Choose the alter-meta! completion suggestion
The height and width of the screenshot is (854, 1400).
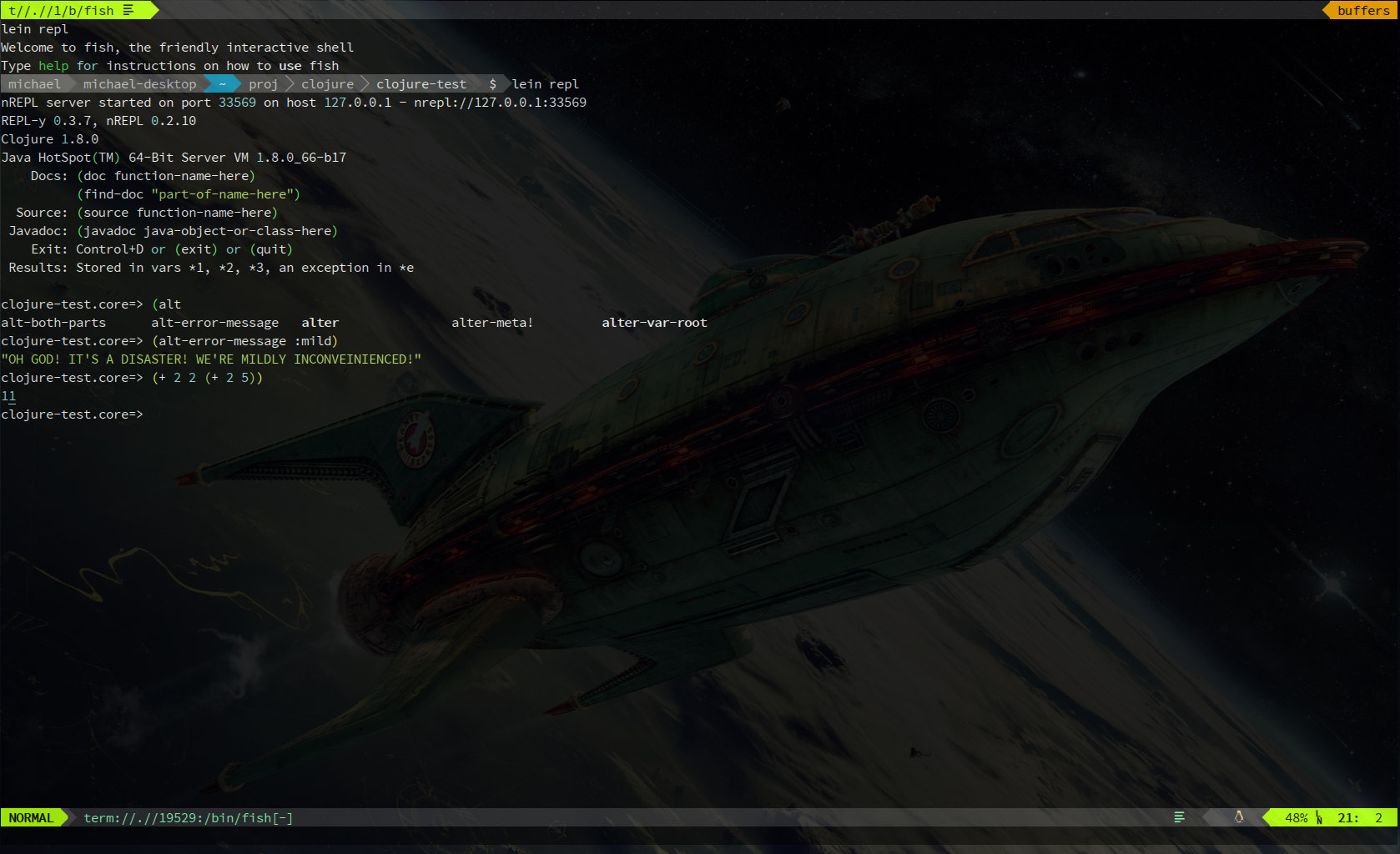(491, 323)
